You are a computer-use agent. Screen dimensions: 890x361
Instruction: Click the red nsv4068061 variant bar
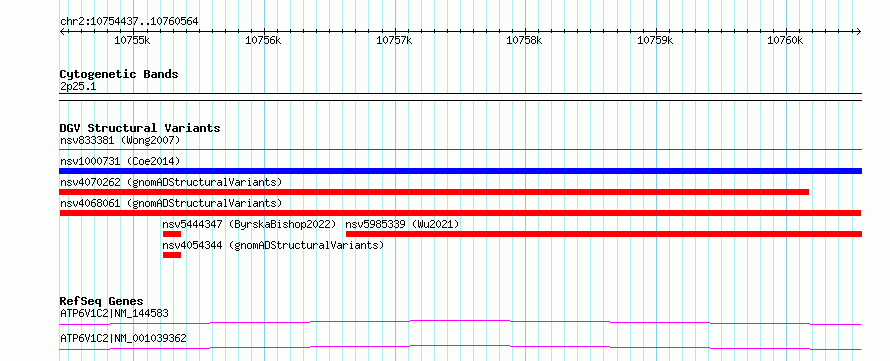[x=460, y=213]
